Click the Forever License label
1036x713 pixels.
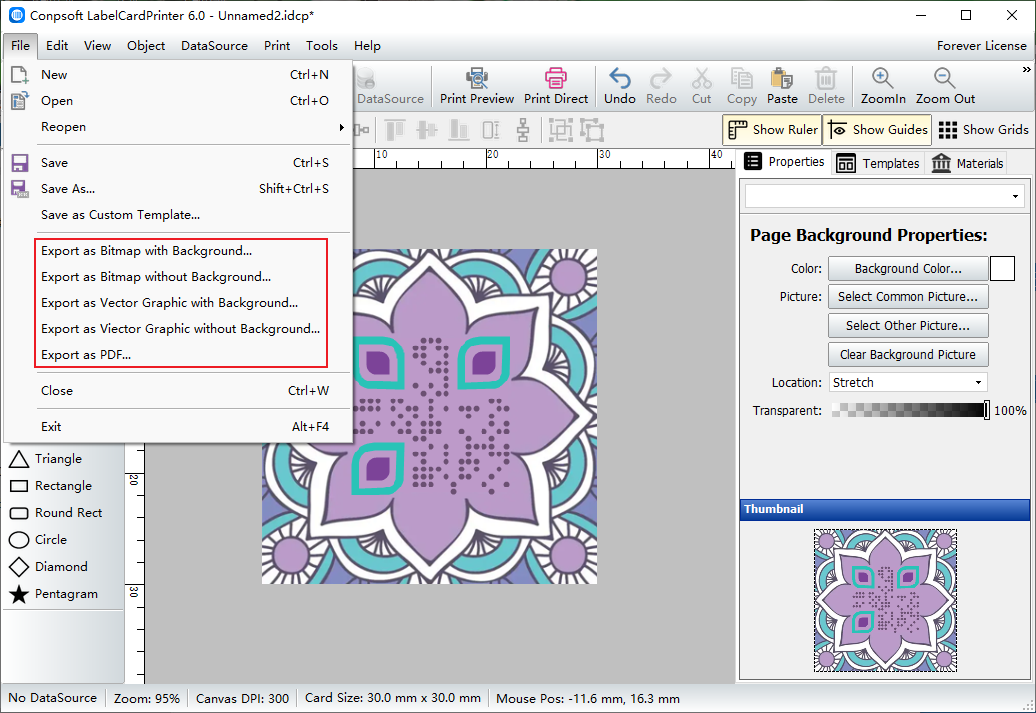[981, 46]
